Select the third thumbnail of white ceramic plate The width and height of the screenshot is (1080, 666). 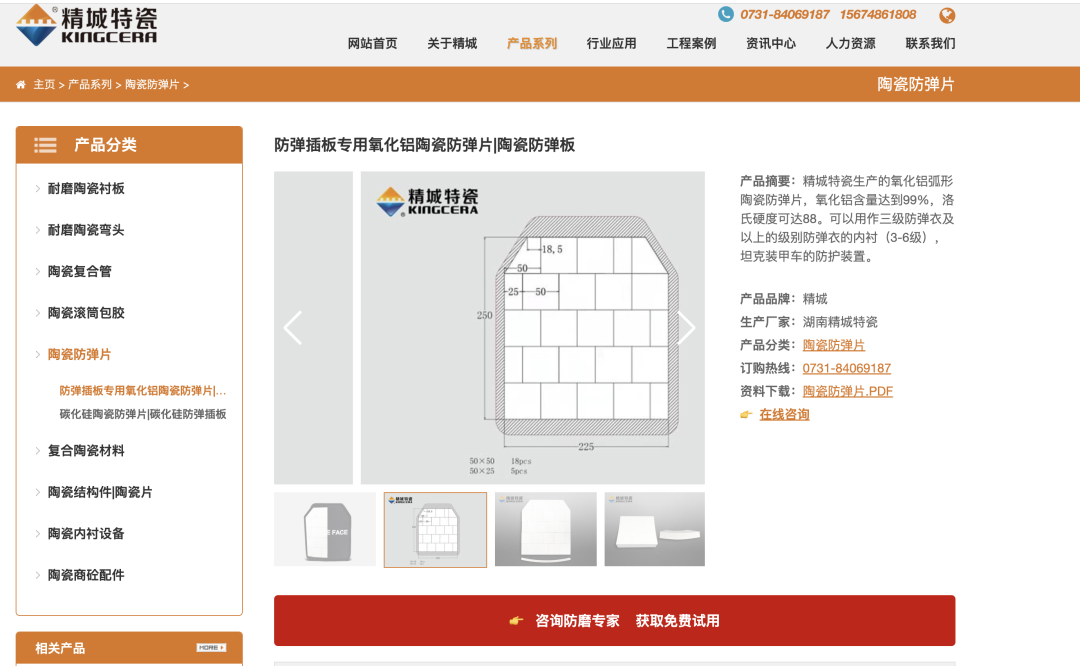click(546, 529)
